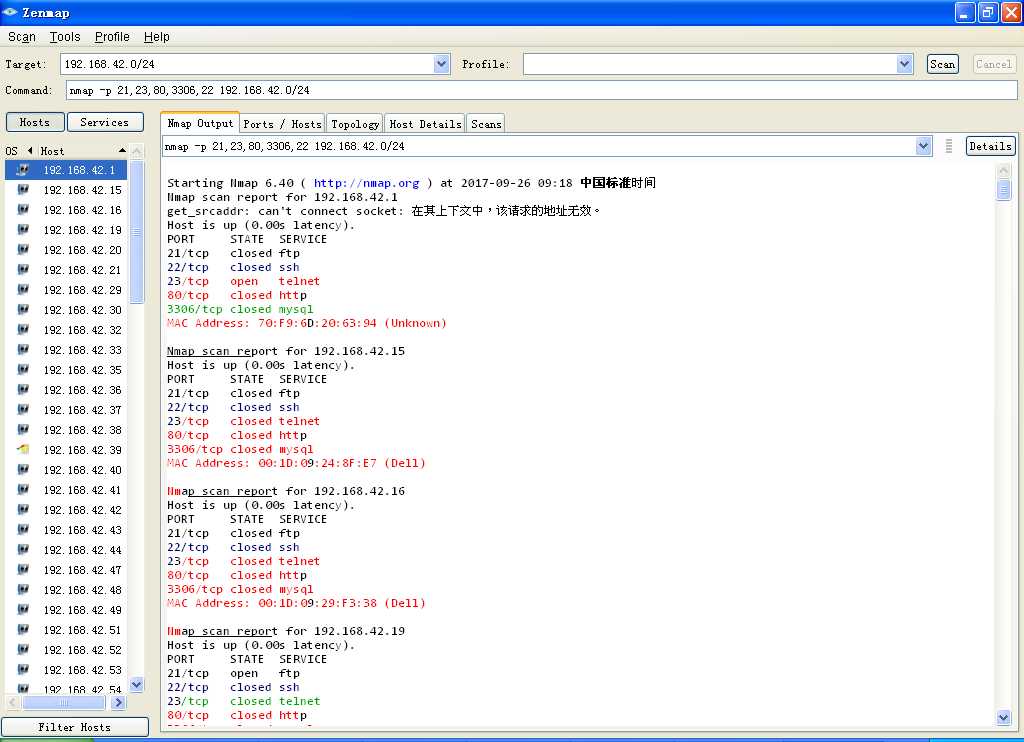Switch to the Scans tab
Screen dimensions: 1024x742
click(x=486, y=124)
